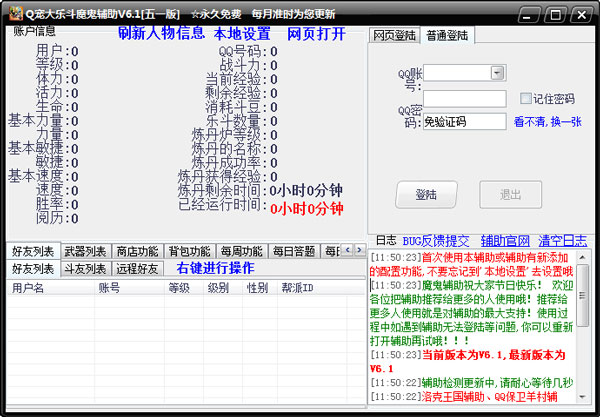Click the red 0小时0分钟 runtime value
This screenshot has height=417, width=600.
(x=307, y=209)
